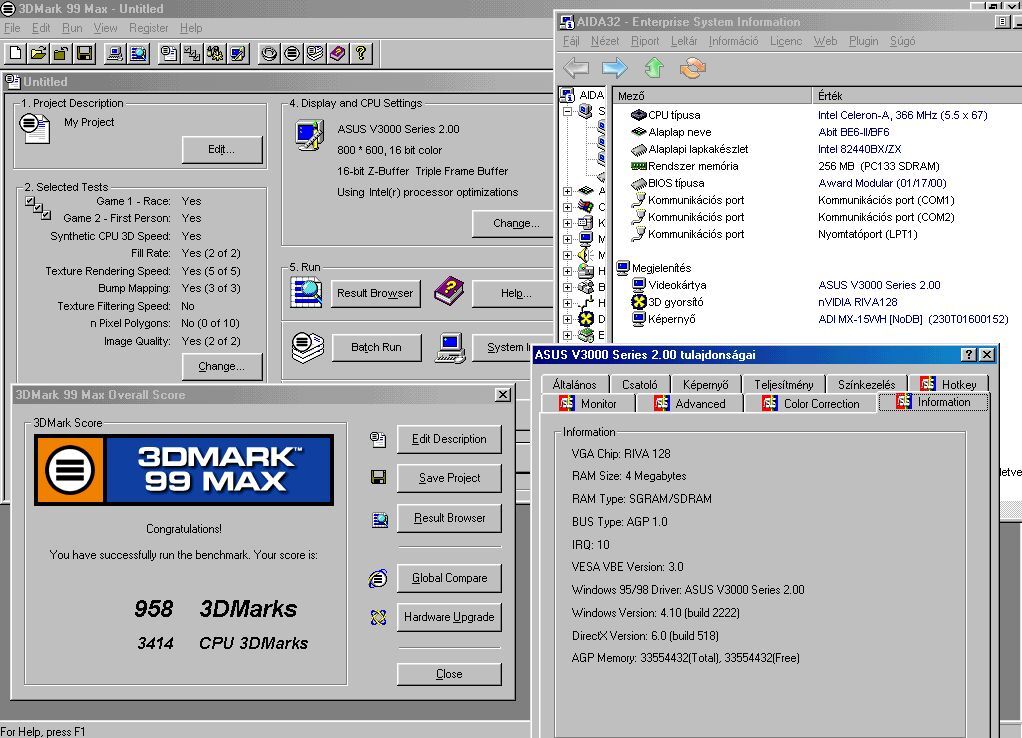The width and height of the screenshot is (1022, 738).
Task: Click the AIDA32 back arrow
Action: 576,67
